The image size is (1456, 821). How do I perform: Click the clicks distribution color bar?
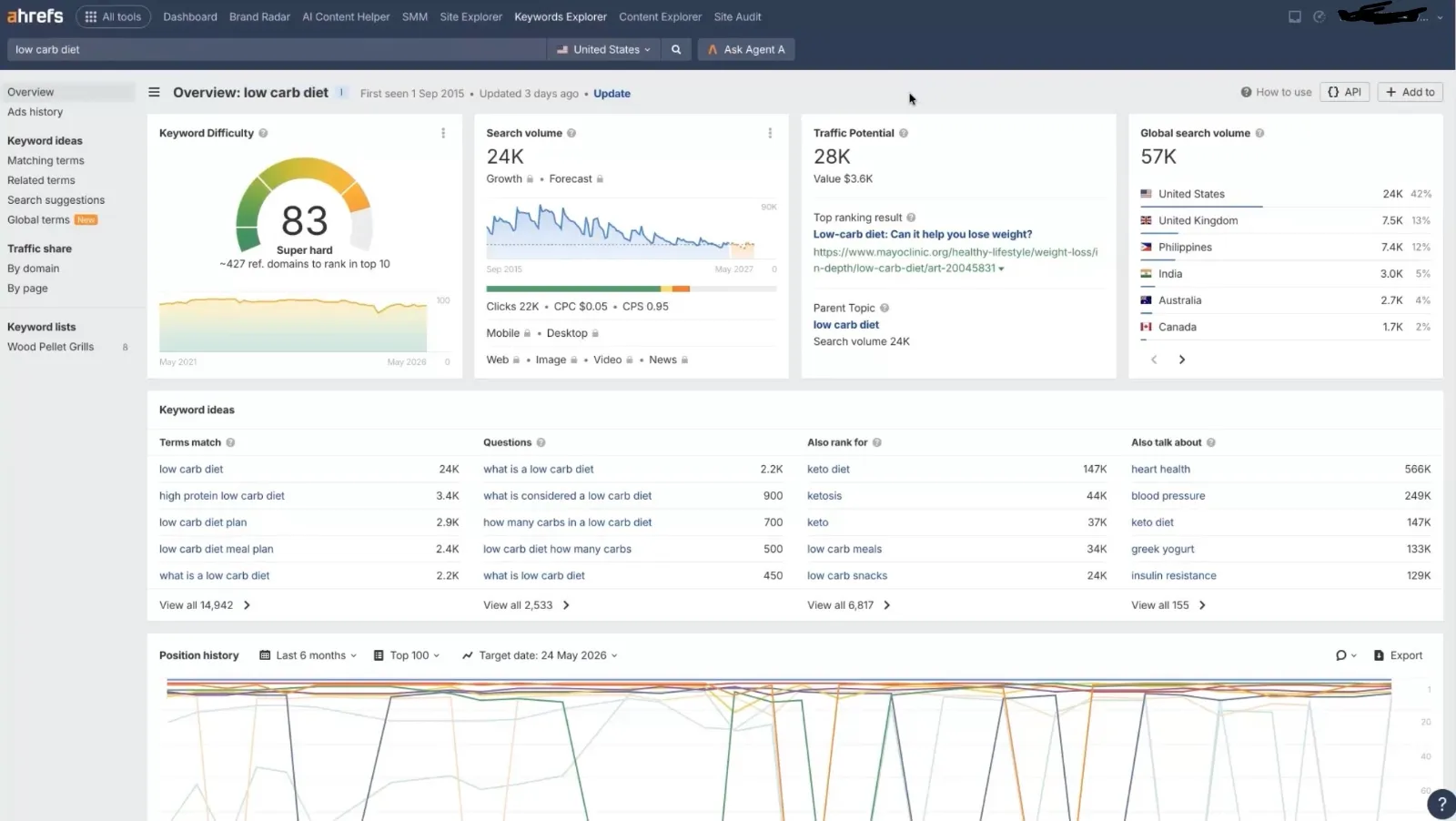click(x=631, y=289)
